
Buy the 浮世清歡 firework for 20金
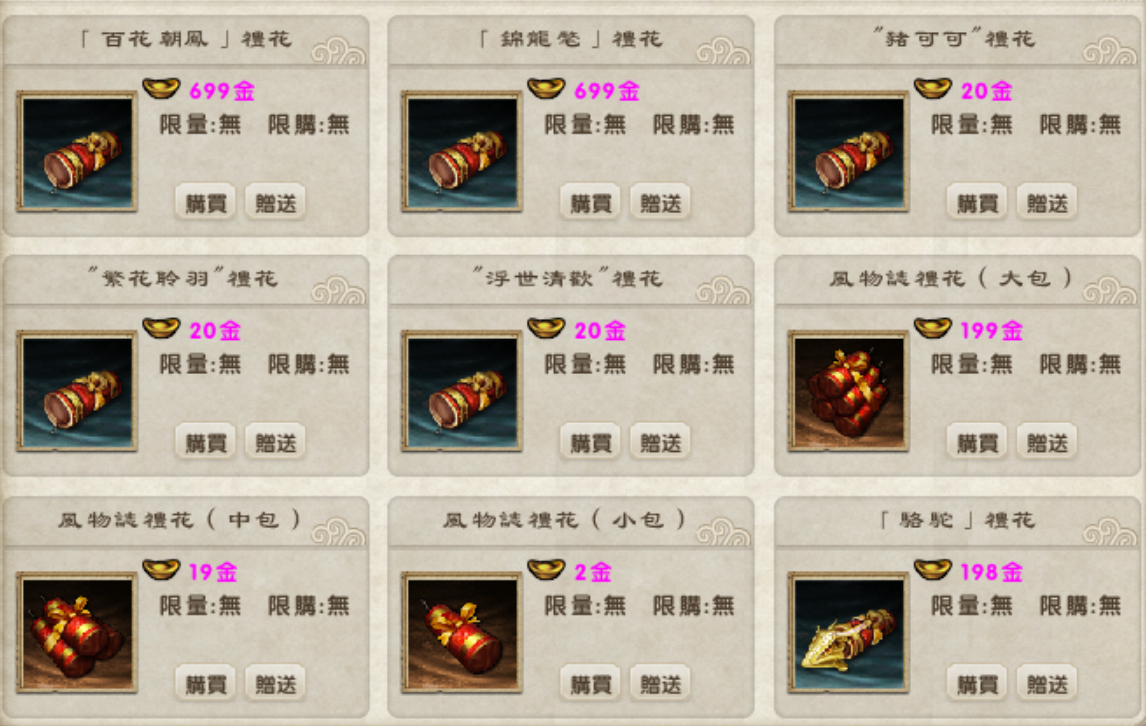[x=591, y=442]
